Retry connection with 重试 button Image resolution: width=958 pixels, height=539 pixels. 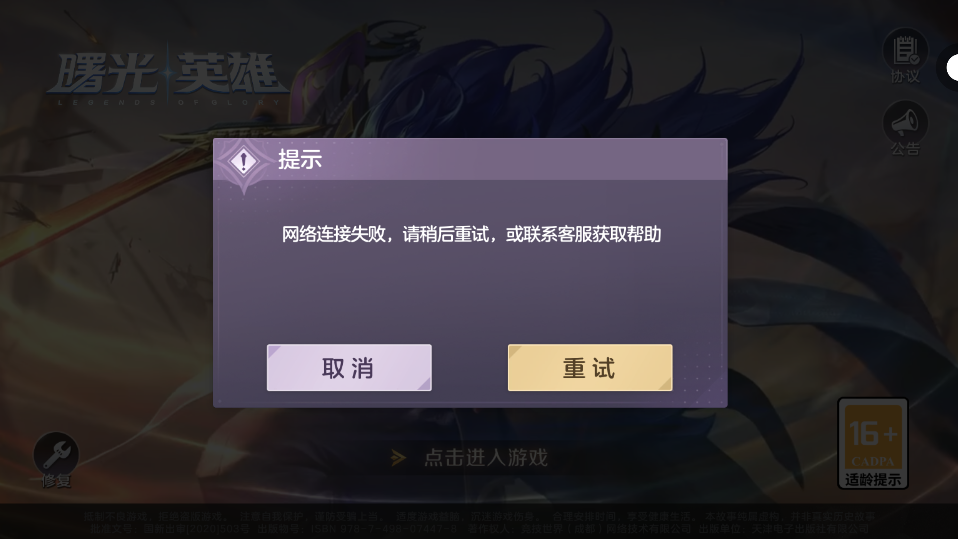(590, 367)
